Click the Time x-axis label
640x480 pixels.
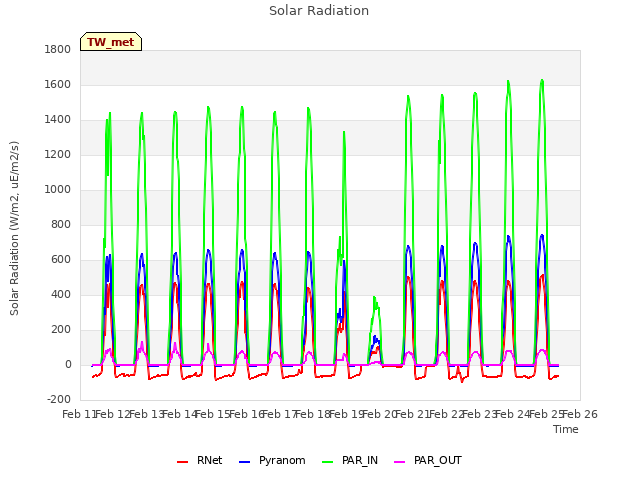tap(566, 429)
